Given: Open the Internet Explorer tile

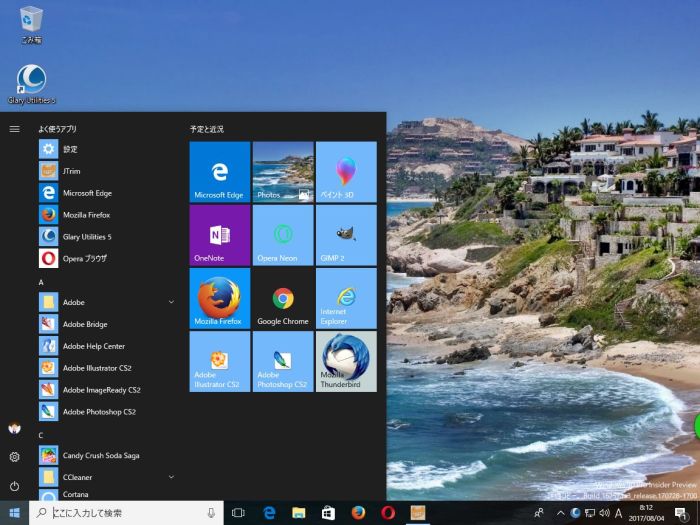Looking at the screenshot, I should (346, 298).
